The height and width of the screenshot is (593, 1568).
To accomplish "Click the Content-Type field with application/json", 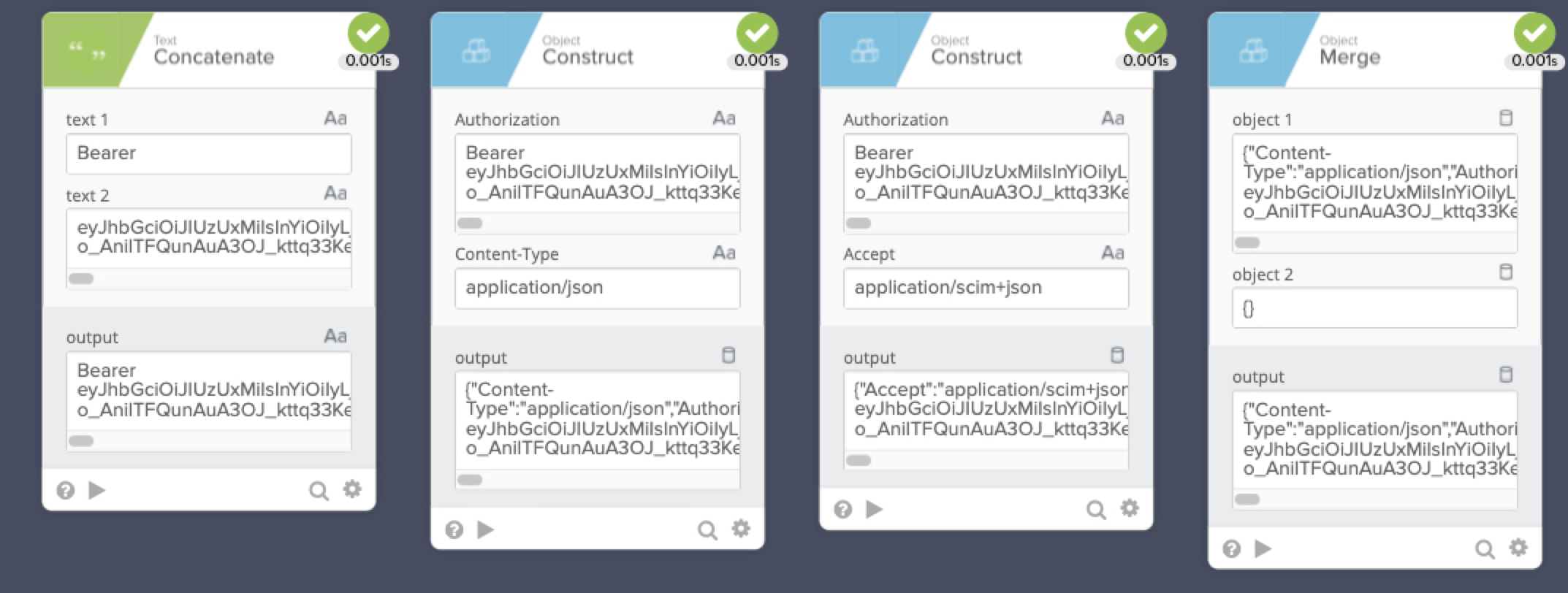I will point(597,288).
